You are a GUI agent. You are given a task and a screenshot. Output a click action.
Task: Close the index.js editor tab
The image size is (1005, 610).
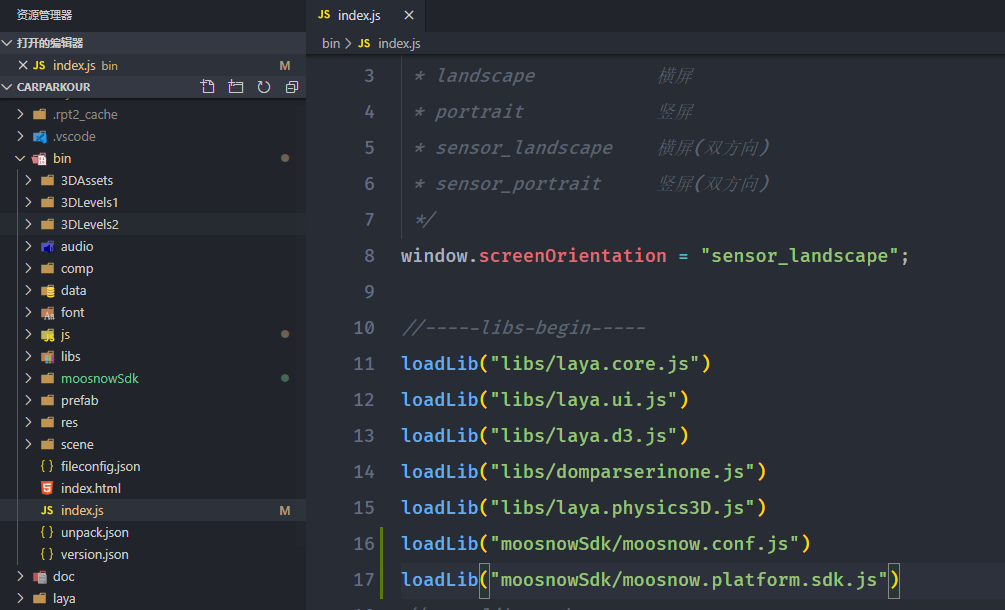tap(407, 15)
